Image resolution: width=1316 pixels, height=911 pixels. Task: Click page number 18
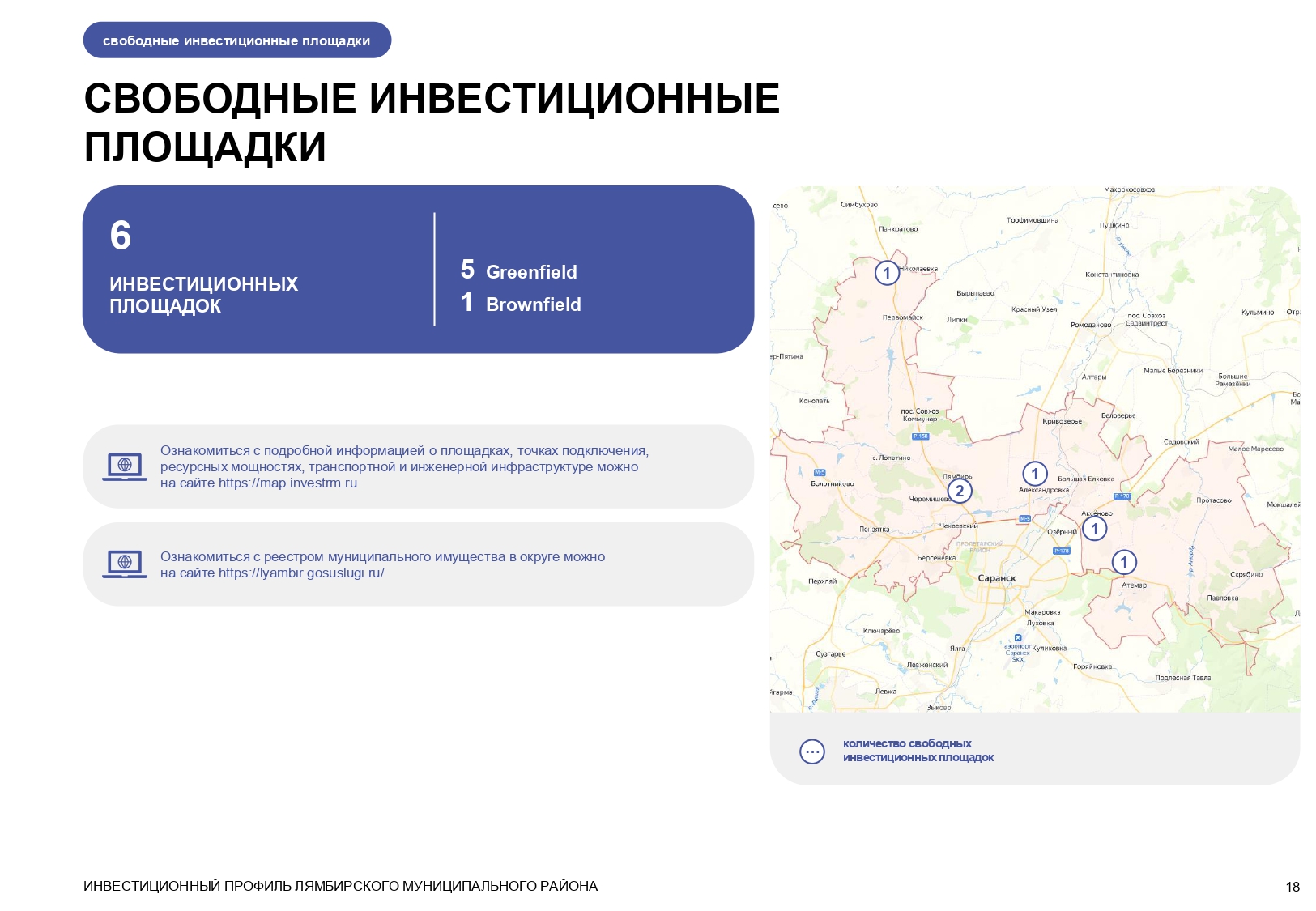pyautogui.click(x=1293, y=887)
